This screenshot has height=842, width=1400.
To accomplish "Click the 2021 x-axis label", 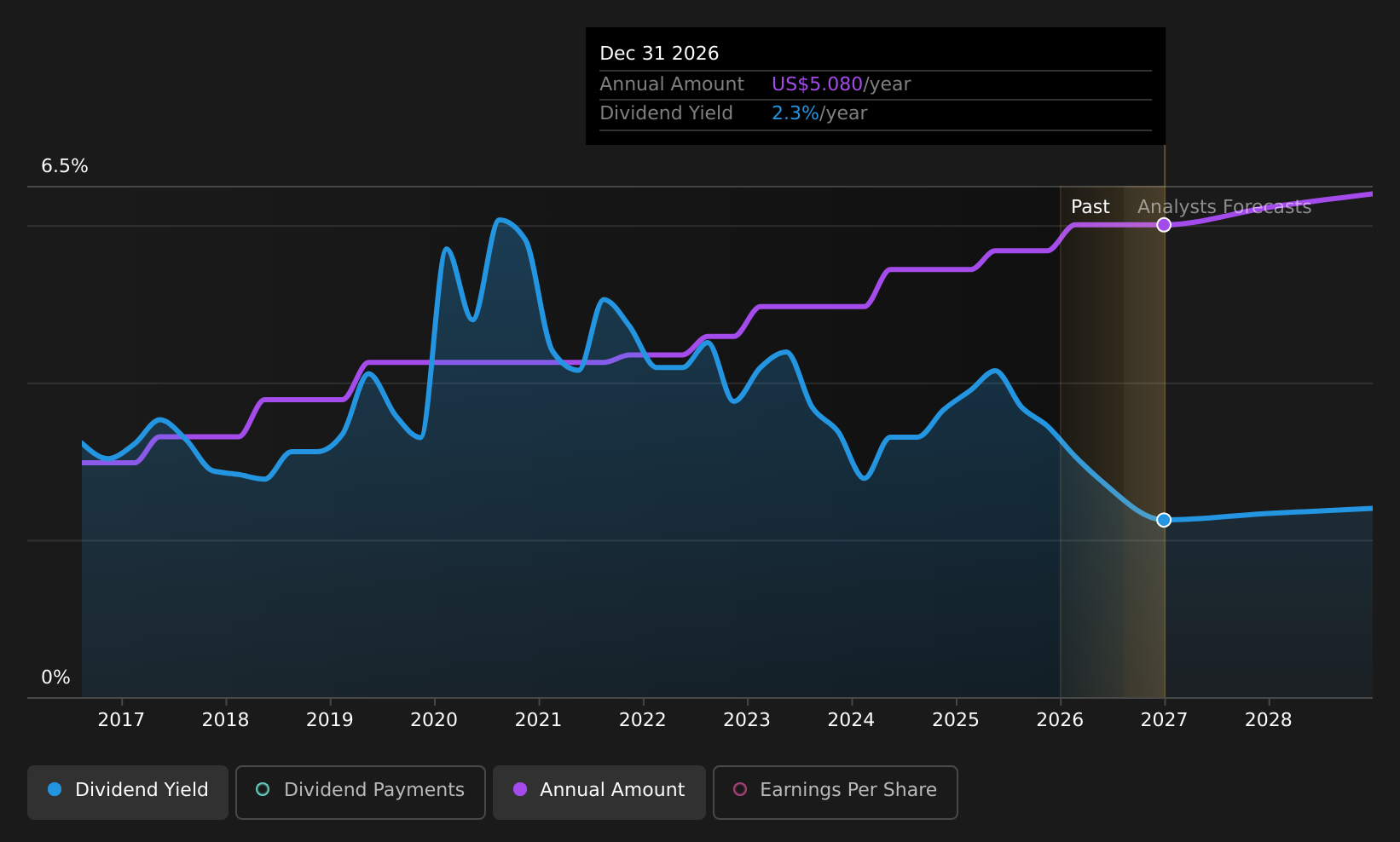I will 538,720.
